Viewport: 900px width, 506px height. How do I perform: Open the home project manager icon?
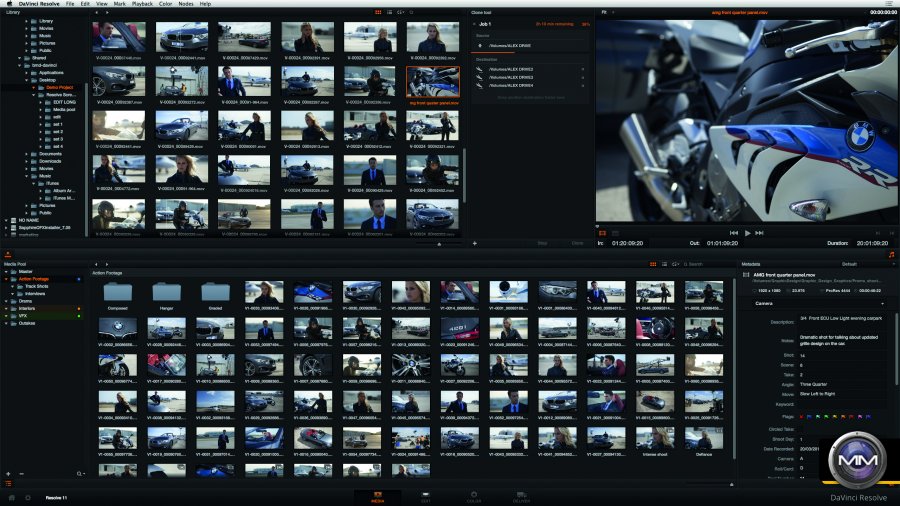click(x=12, y=496)
